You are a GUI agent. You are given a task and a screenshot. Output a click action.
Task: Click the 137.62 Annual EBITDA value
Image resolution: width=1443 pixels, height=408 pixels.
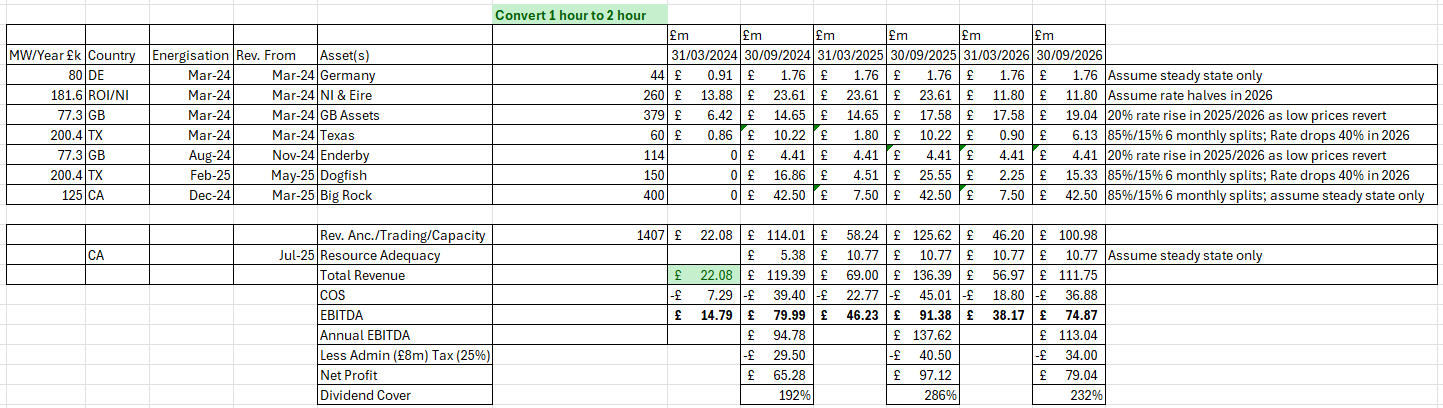point(922,335)
